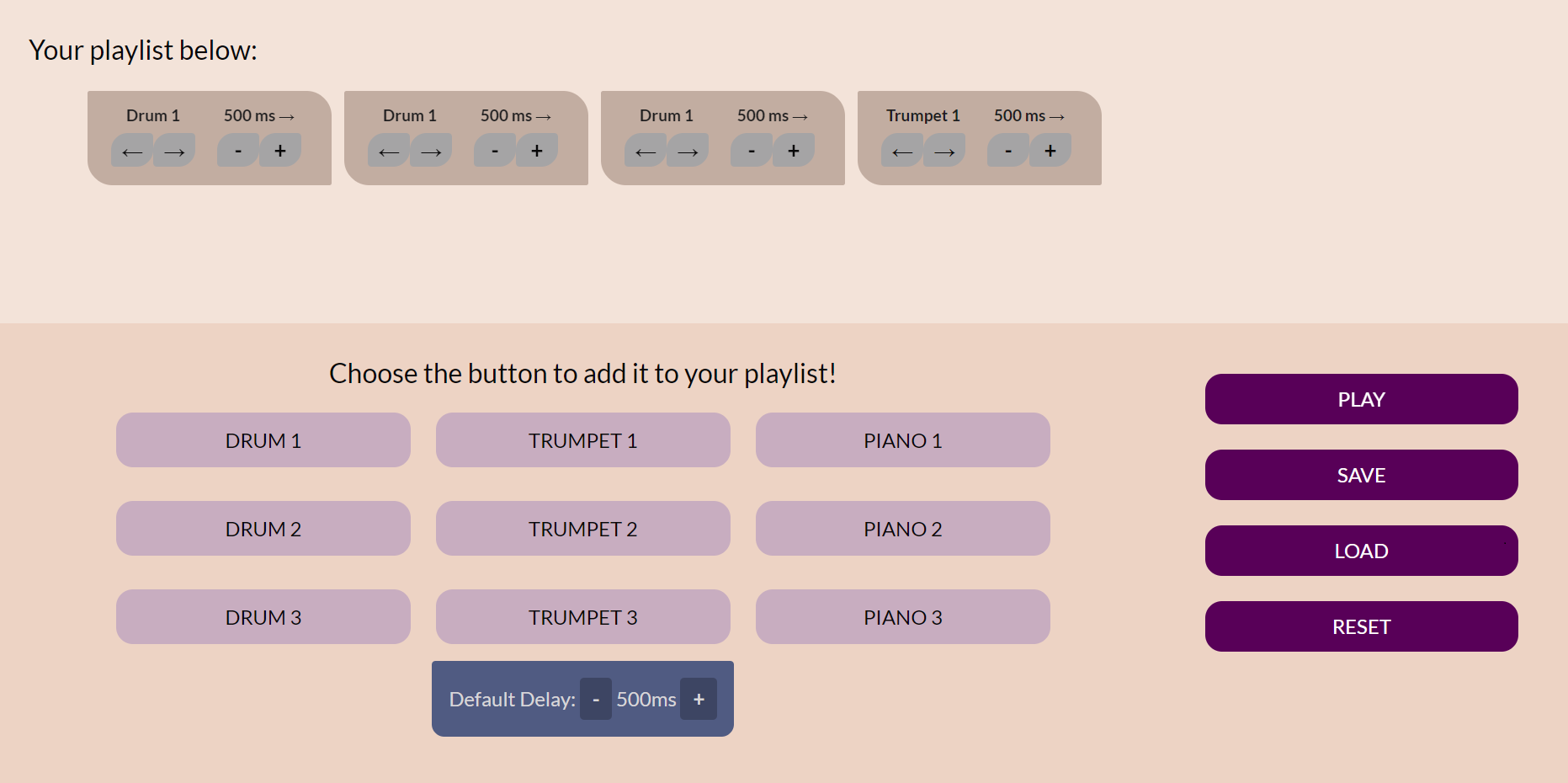
Task: Decrease delay on second Drum 1 card
Action: click(x=495, y=151)
